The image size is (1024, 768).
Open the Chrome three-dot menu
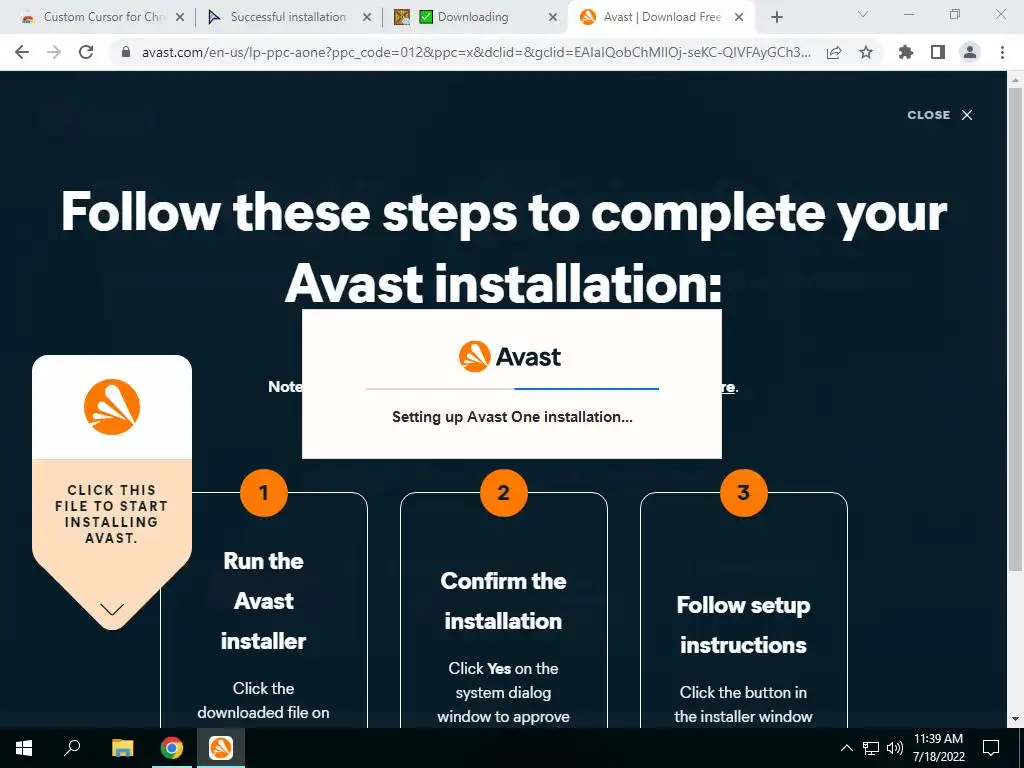[x=1002, y=52]
